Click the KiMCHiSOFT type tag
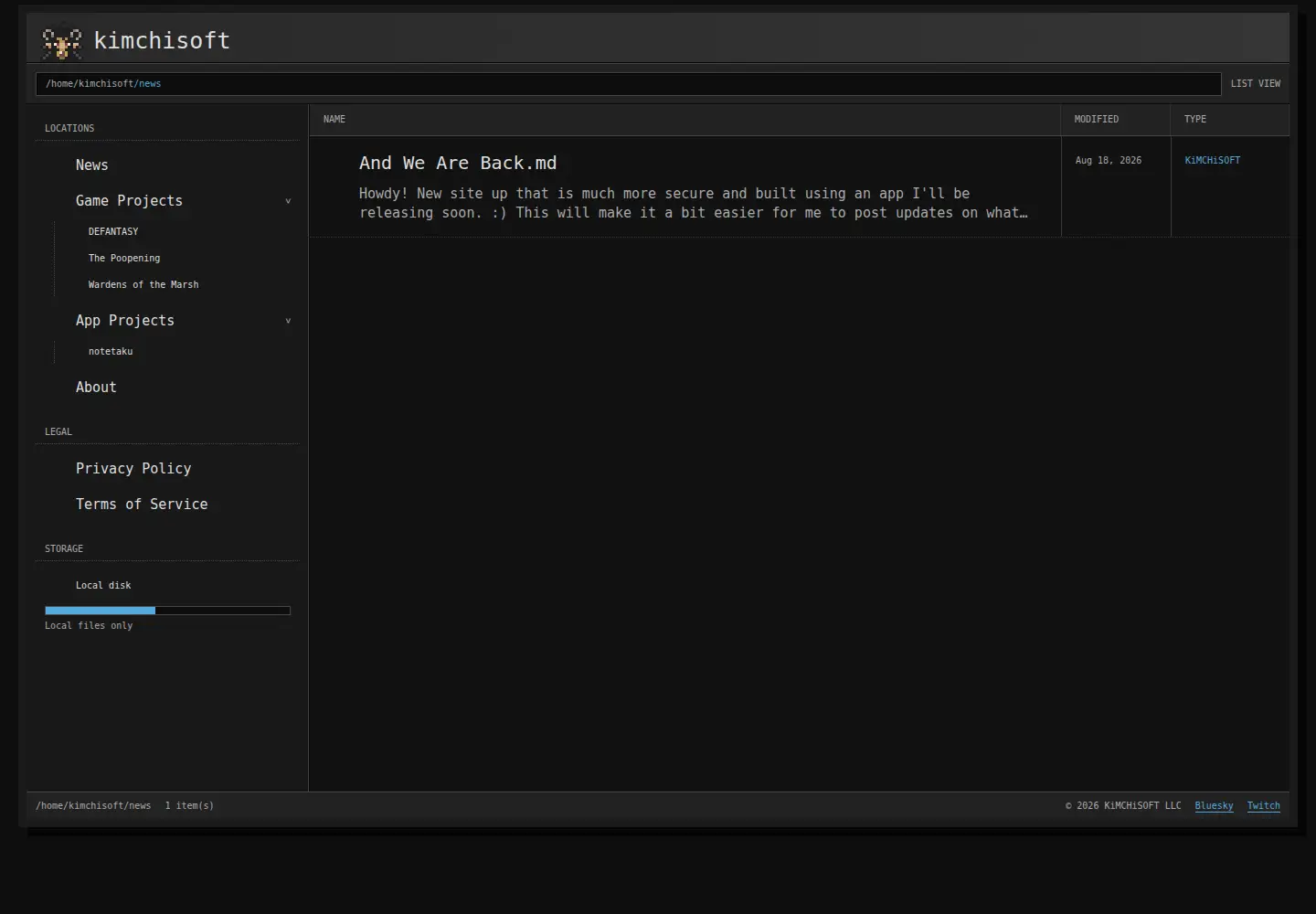Screen dimensions: 1316x914 [x=1213, y=161]
